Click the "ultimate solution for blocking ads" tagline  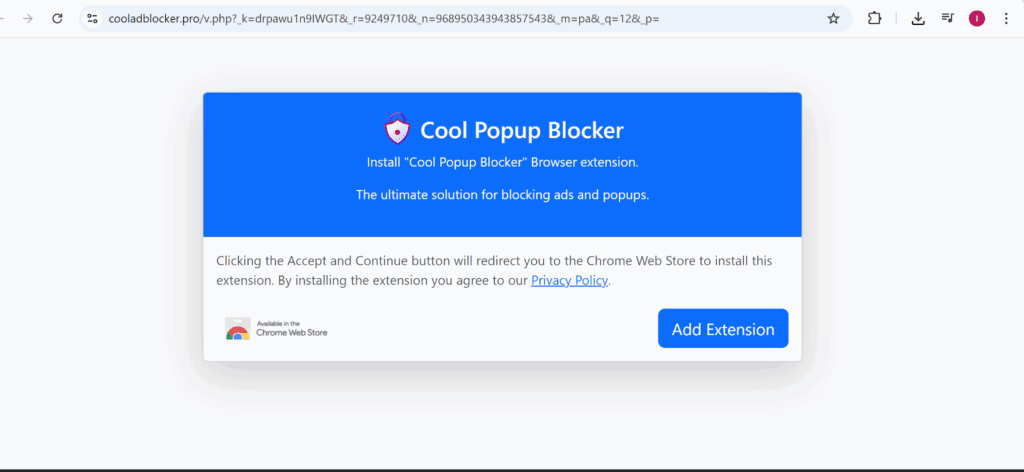coord(502,195)
